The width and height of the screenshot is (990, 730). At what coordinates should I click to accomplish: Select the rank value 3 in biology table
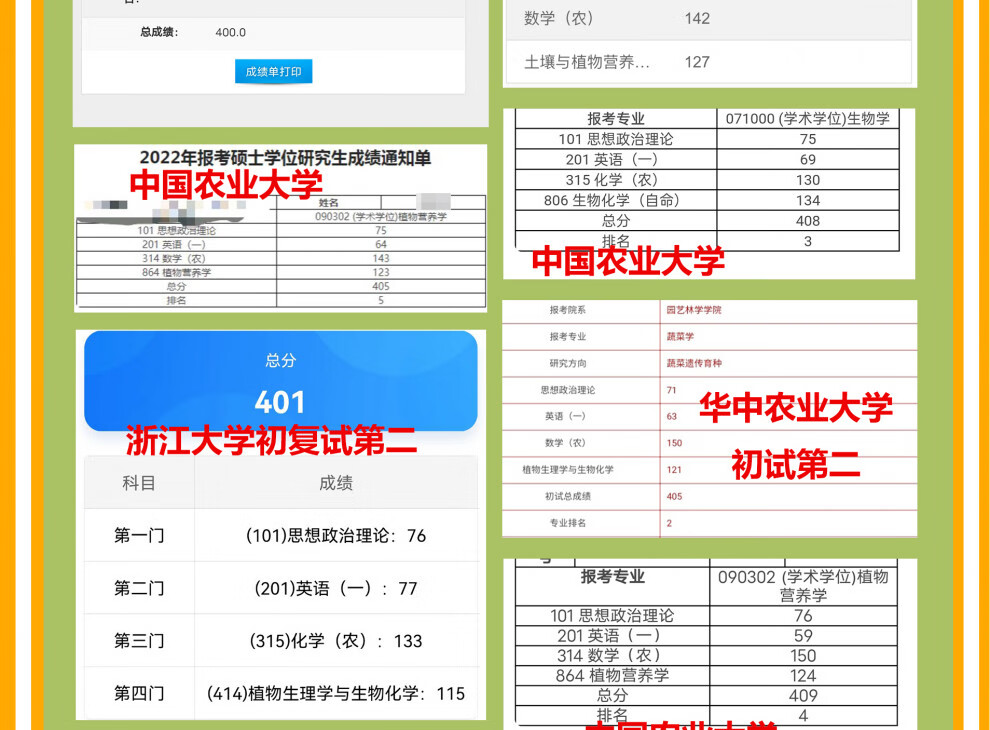point(808,241)
